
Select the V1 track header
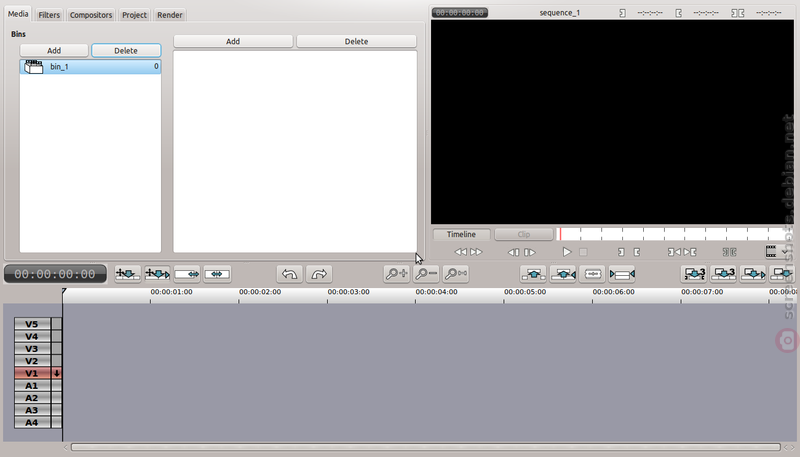32,373
